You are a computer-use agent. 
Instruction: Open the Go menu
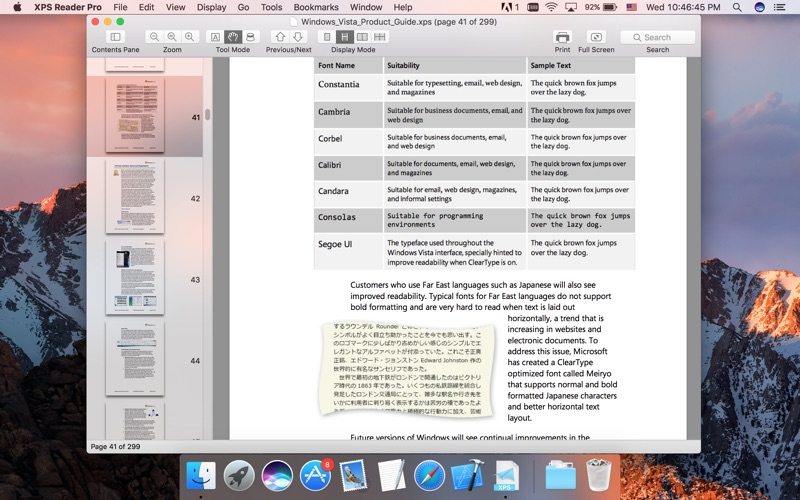243,7
